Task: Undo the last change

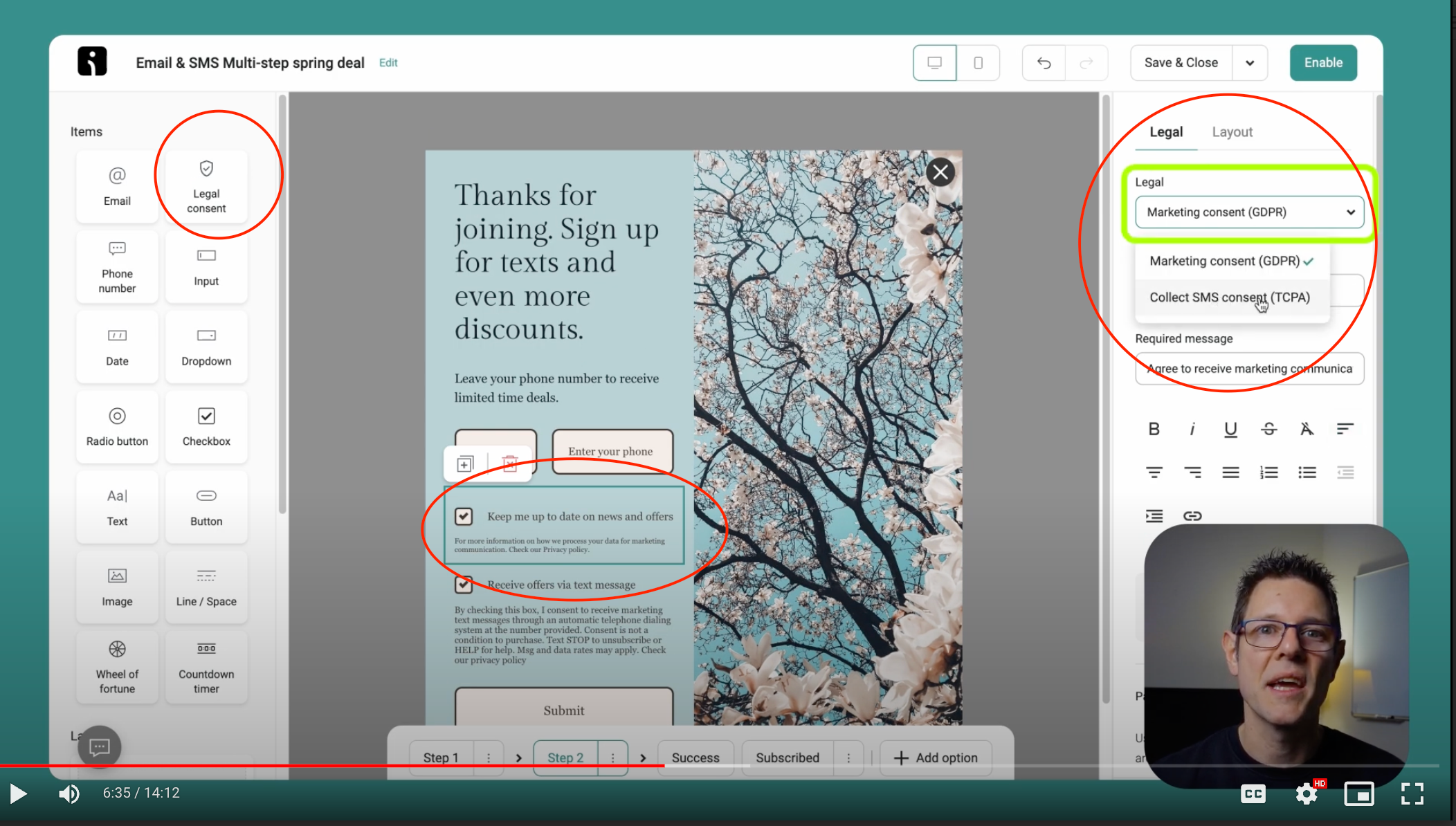Action: coord(1044,63)
